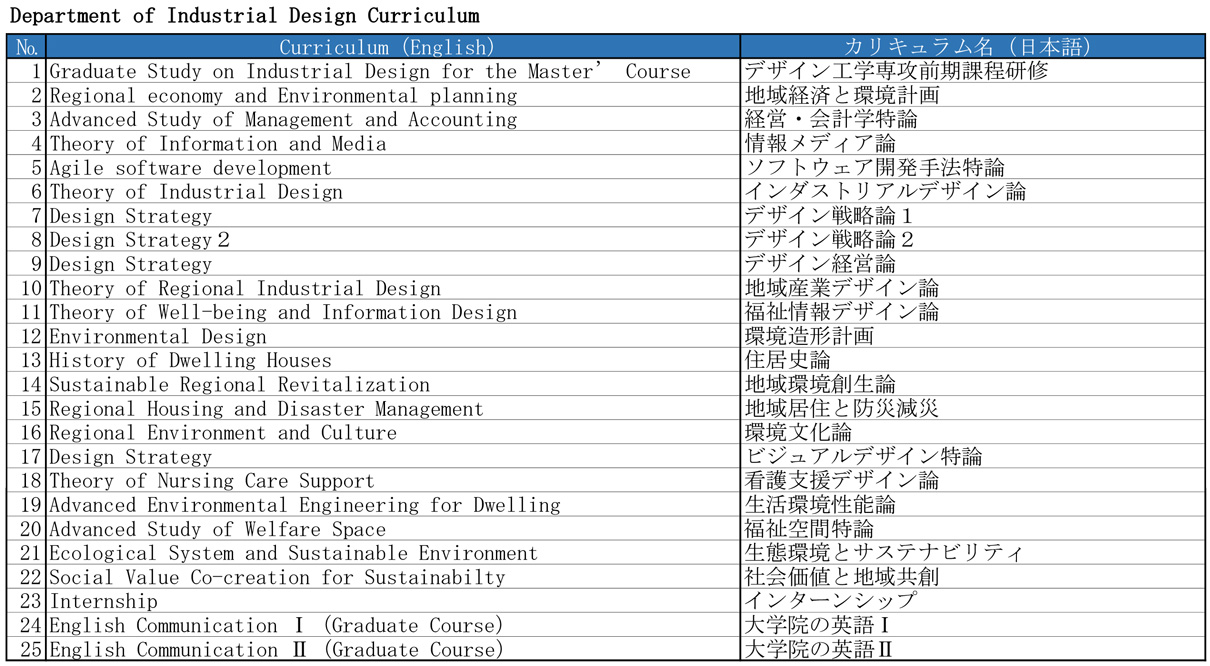Image resolution: width=1210 pixels, height=666 pixels.
Task: Click the '社会価値と地域共創' cell
Action: point(972,577)
